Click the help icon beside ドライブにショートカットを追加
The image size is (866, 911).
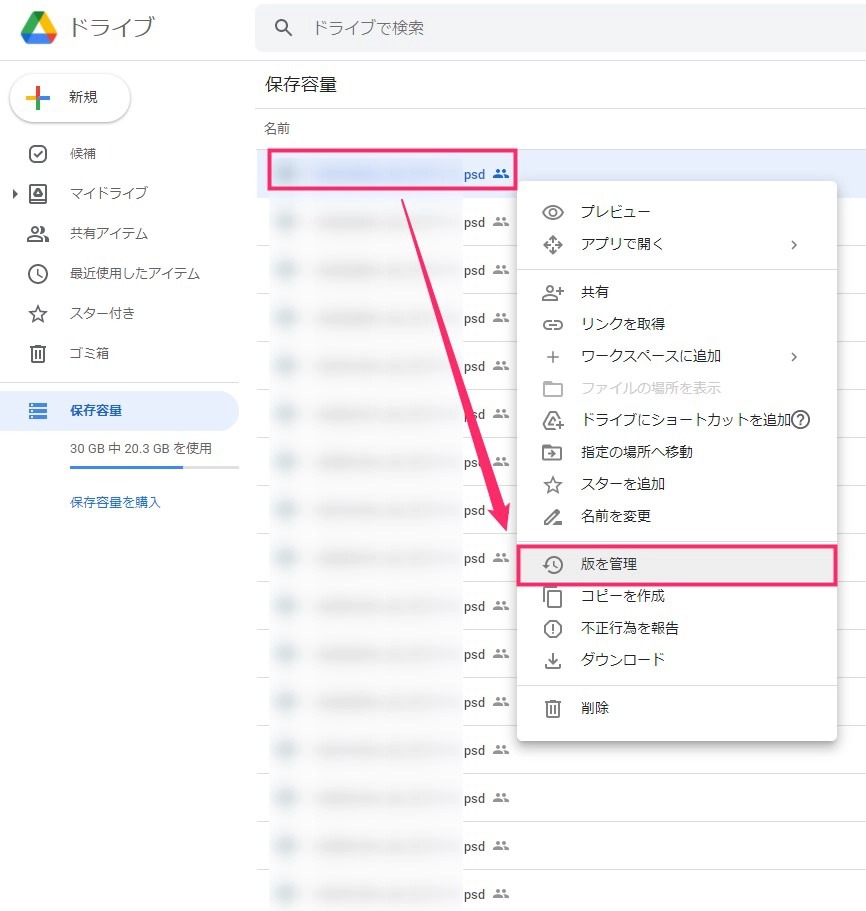coord(800,420)
